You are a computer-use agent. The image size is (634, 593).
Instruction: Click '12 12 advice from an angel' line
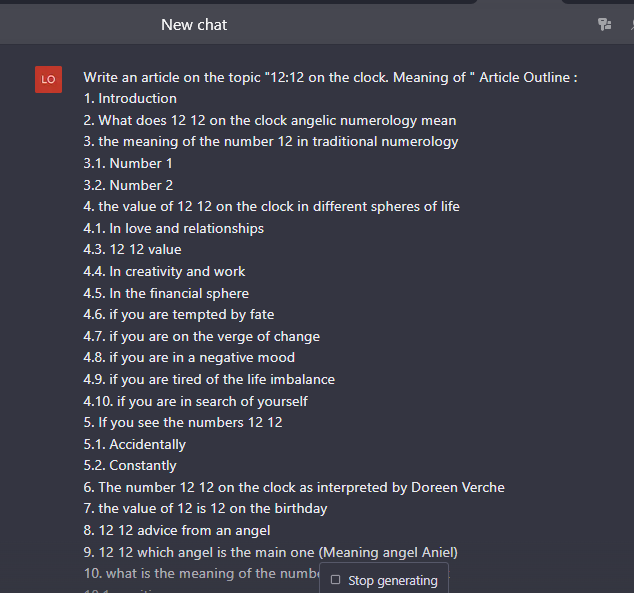point(177,530)
